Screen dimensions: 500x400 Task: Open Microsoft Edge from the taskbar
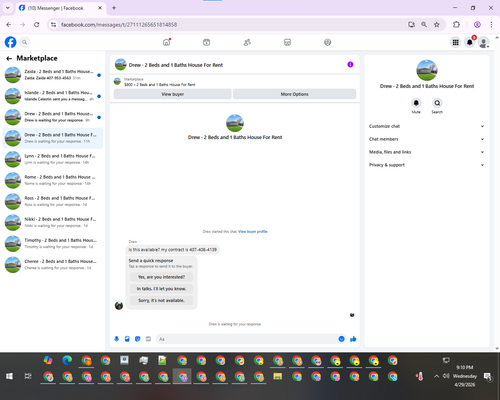click(x=67, y=360)
